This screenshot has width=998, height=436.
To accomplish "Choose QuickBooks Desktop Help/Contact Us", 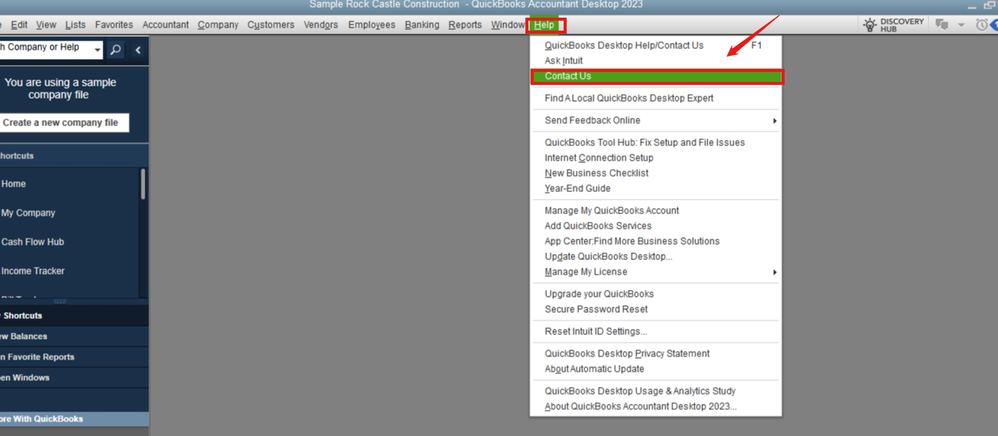I will (x=656, y=45).
